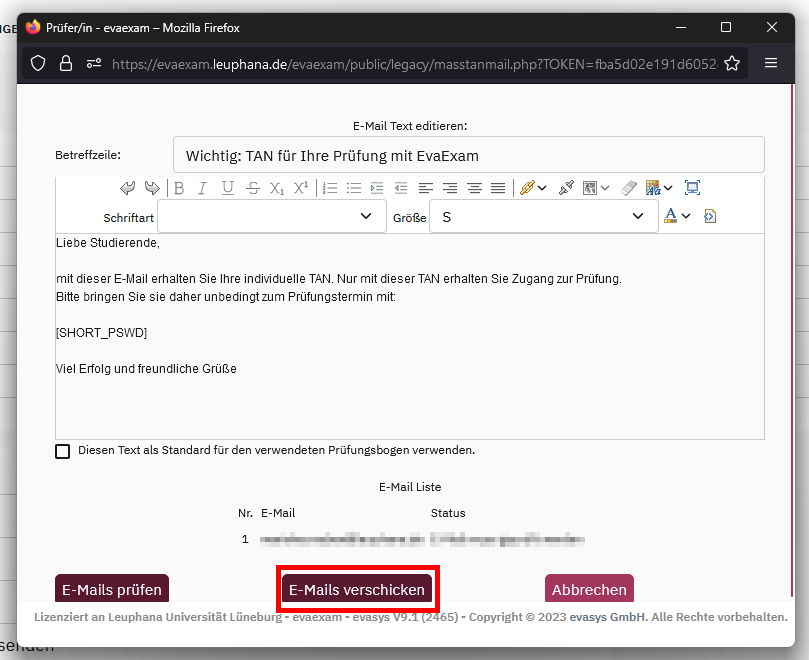Open the Größe size dropdown
This screenshot has height=660, width=809.
543,216
